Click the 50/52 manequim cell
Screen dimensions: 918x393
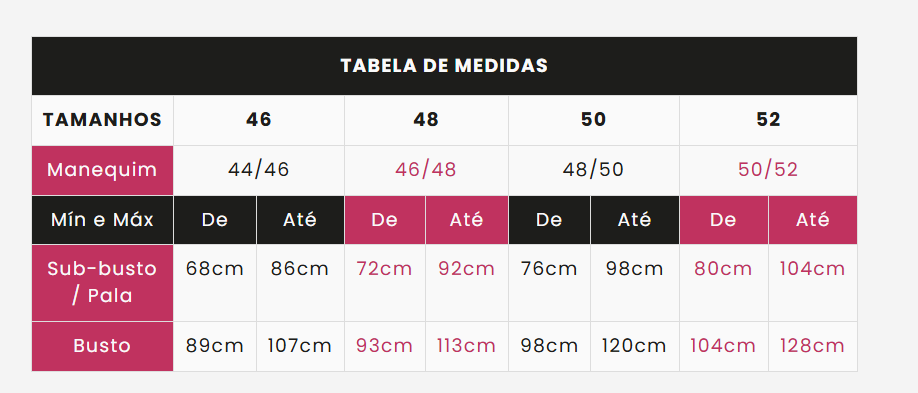tap(768, 170)
